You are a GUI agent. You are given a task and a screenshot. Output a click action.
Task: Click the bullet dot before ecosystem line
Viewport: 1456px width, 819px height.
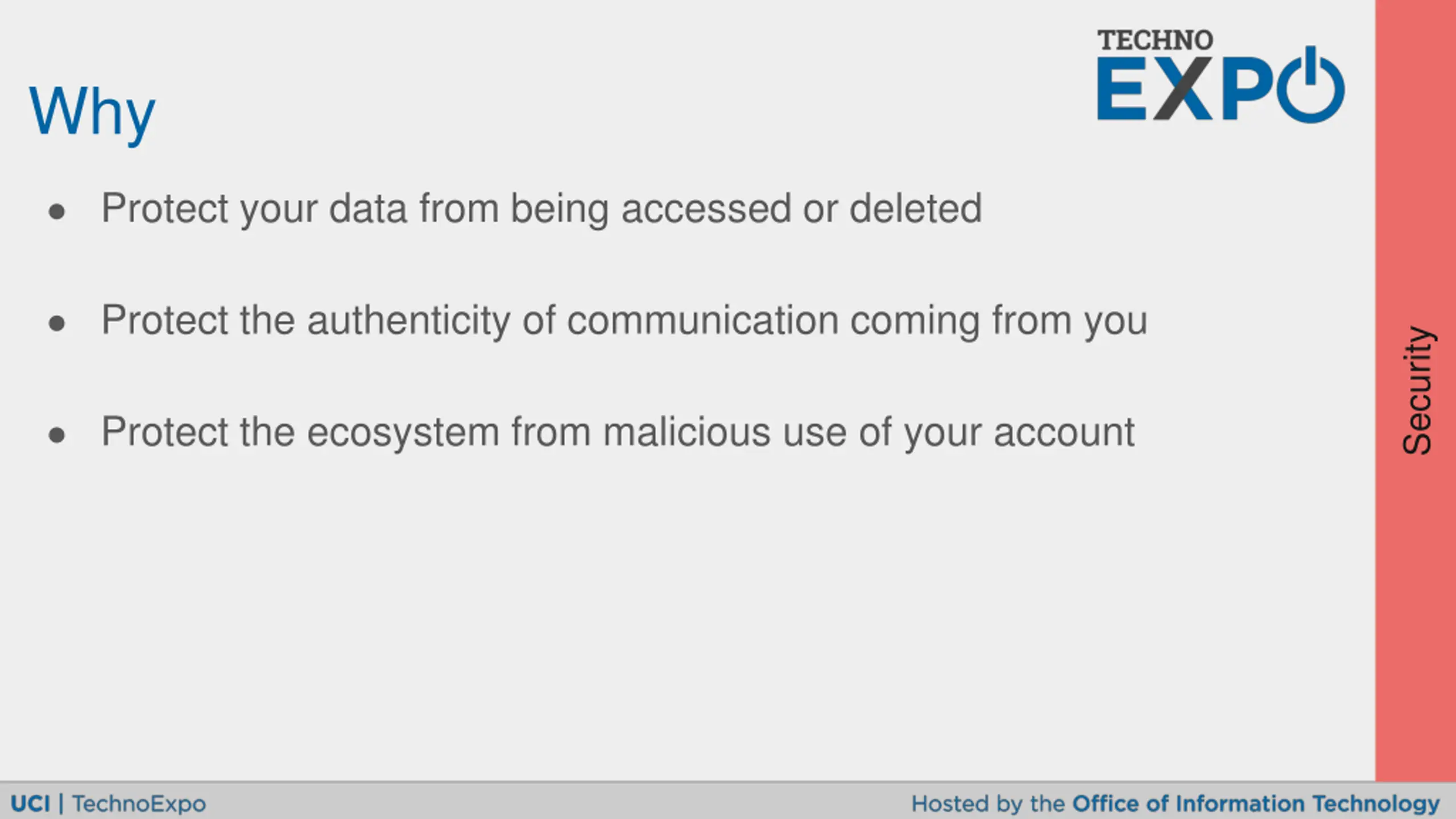pyautogui.click(x=56, y=436)
